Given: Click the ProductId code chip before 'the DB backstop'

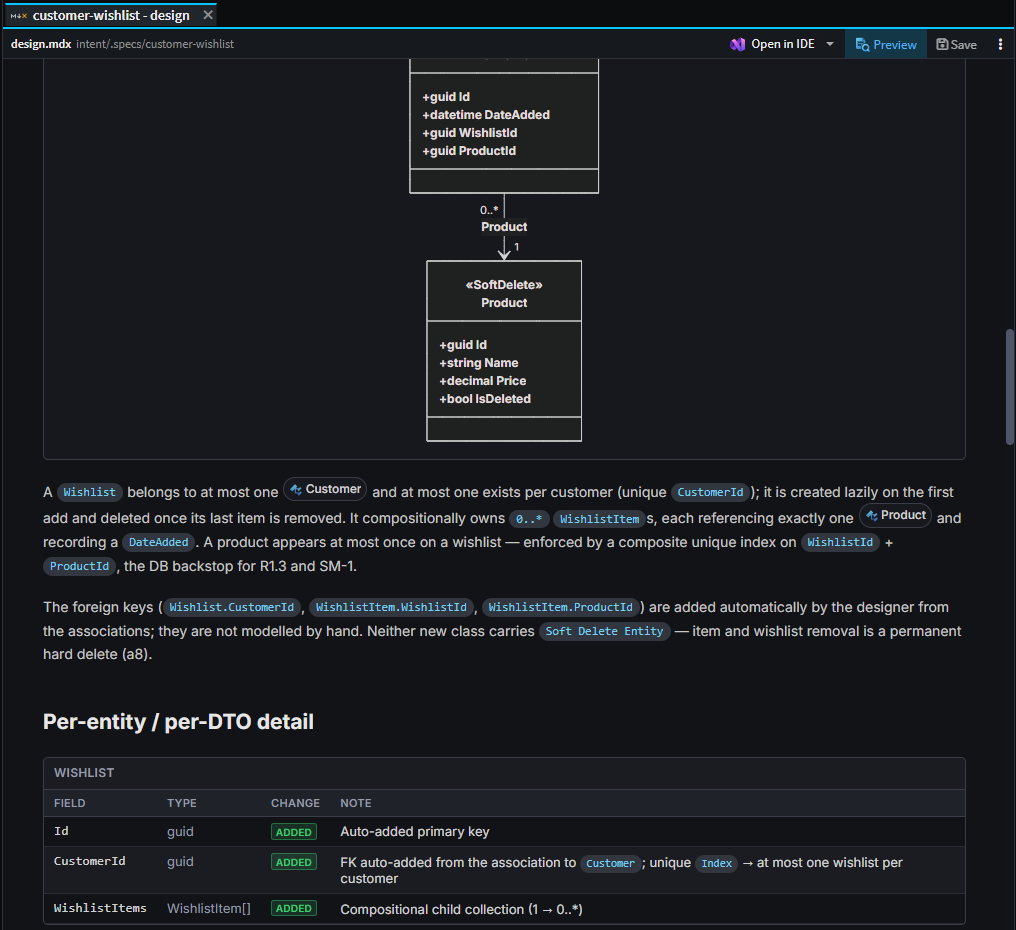Looking at the screenshot, I should pos(80,566).
